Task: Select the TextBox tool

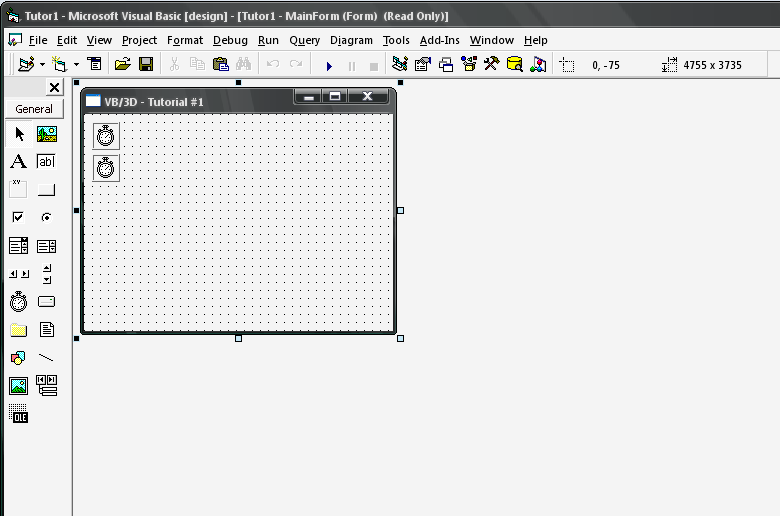Action: coord(47,161)
